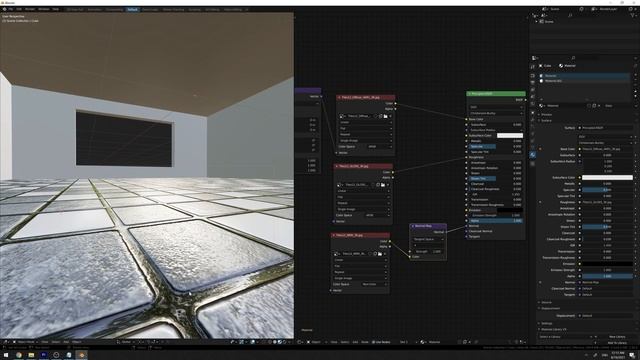The image size is (640, 360).
Task: Click the New Library button
Action: pyautogui.click(x=617, y=337)
